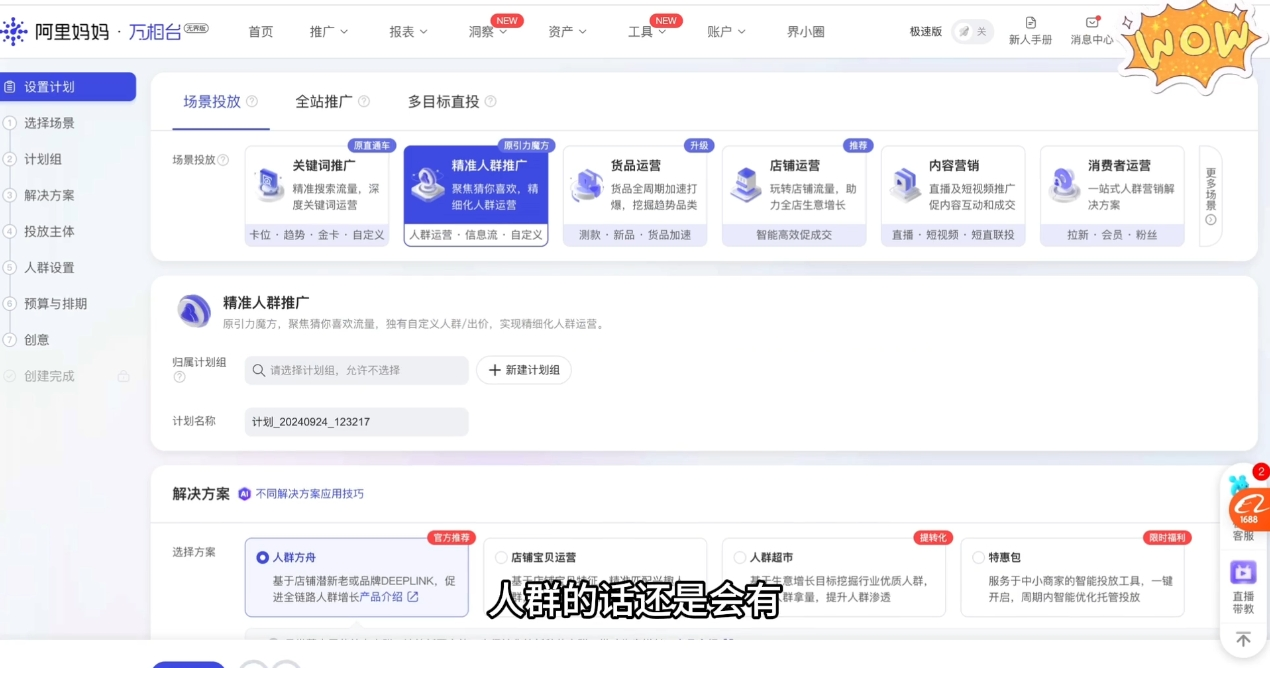This screenshot has height=691, width=1270.
Task: Open 直播带教 floating icon
Action: coord(1243,572)
